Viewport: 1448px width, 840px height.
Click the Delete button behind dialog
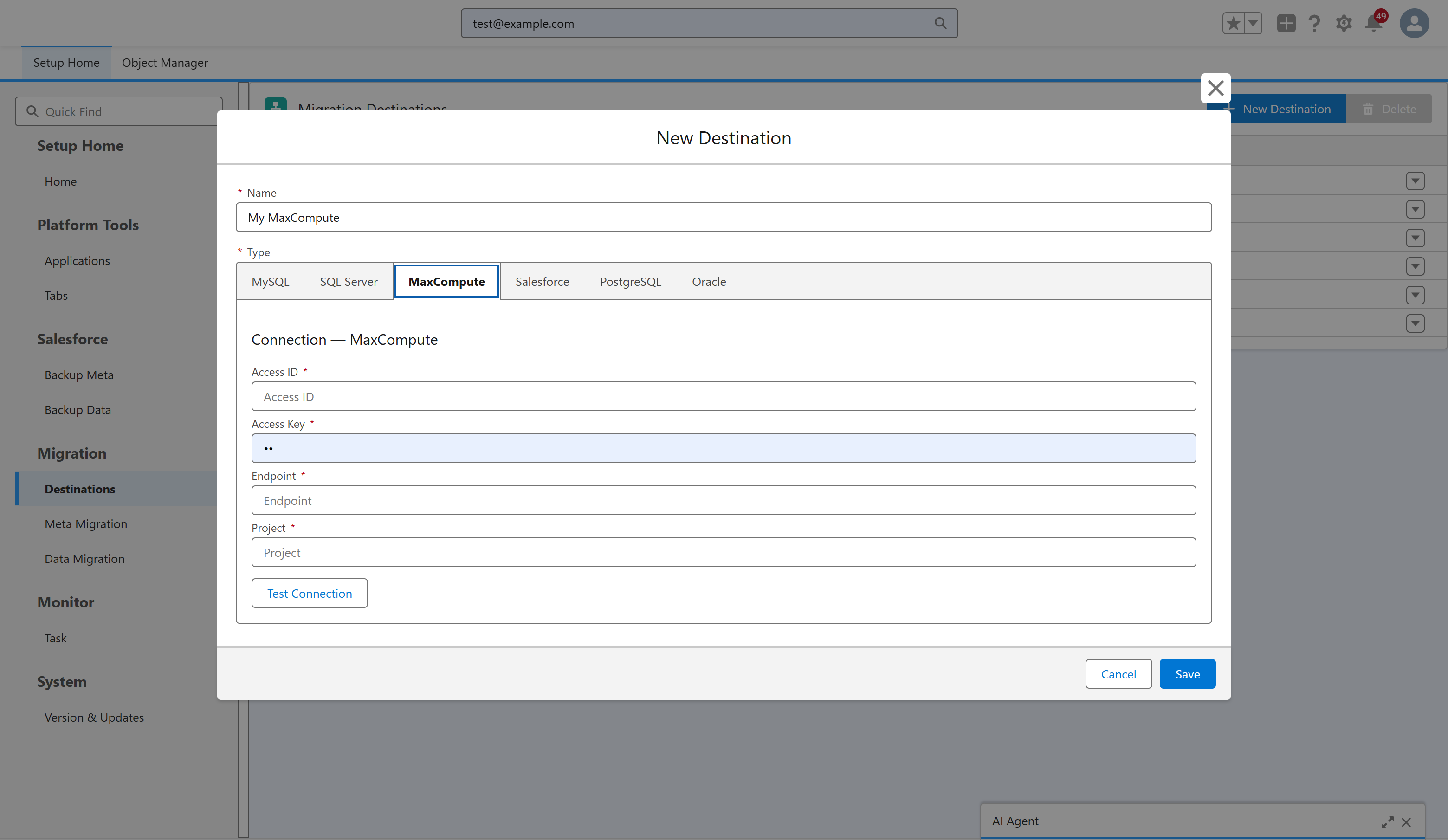pyautogui.click(x=1389, y=109)
